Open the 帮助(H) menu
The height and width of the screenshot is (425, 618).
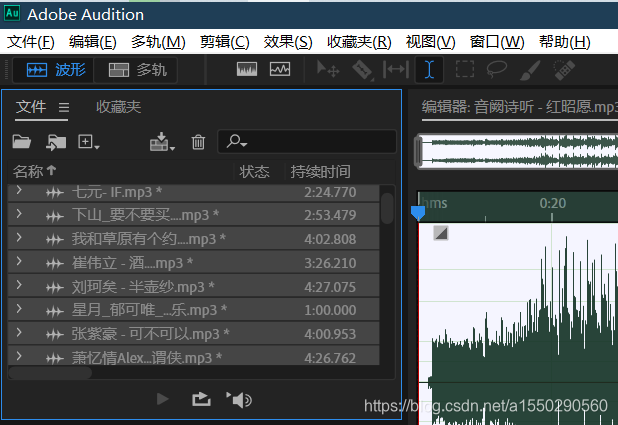point(564,41)
